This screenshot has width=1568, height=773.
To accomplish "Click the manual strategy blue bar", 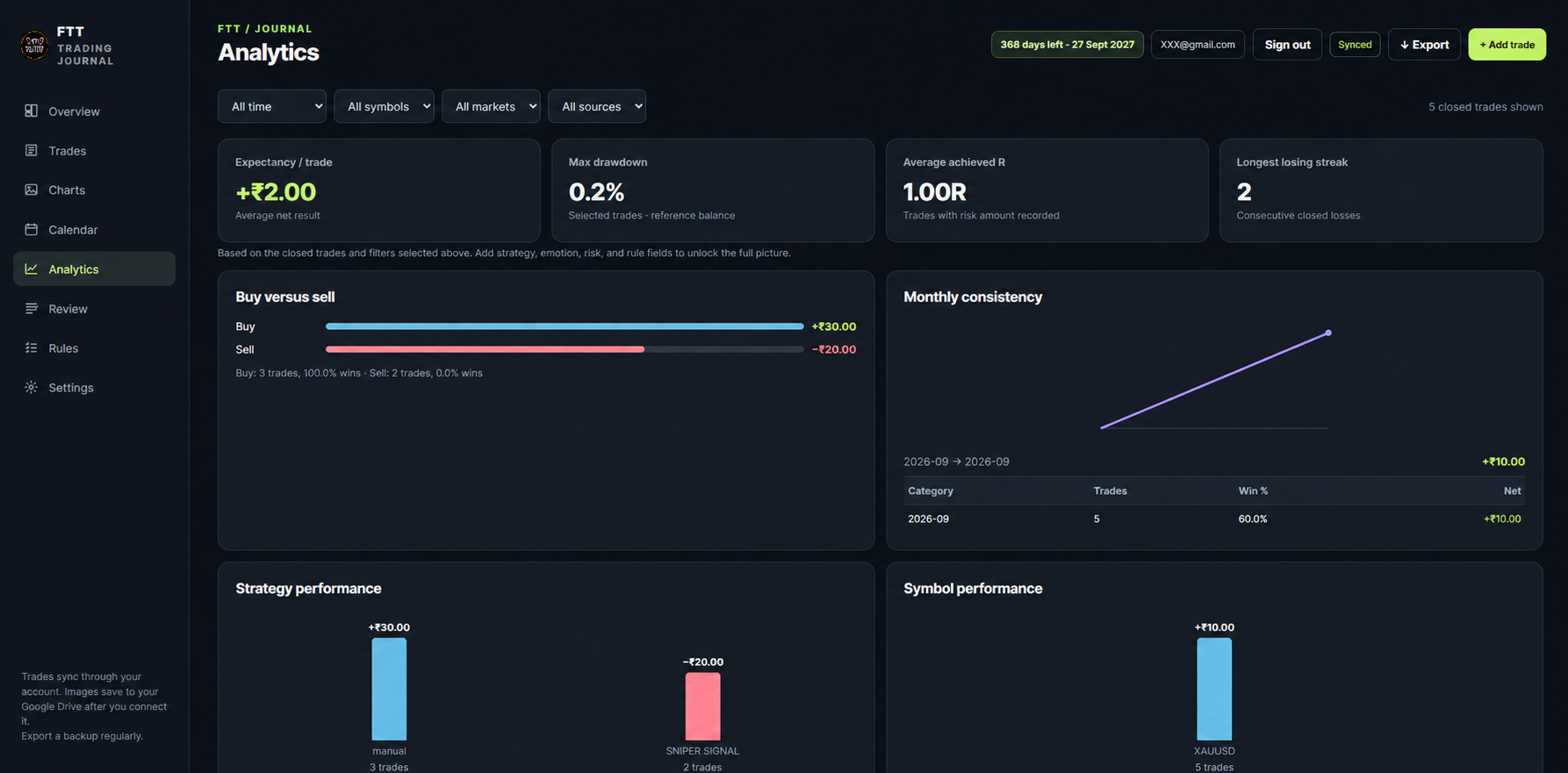I will point(389,689).
